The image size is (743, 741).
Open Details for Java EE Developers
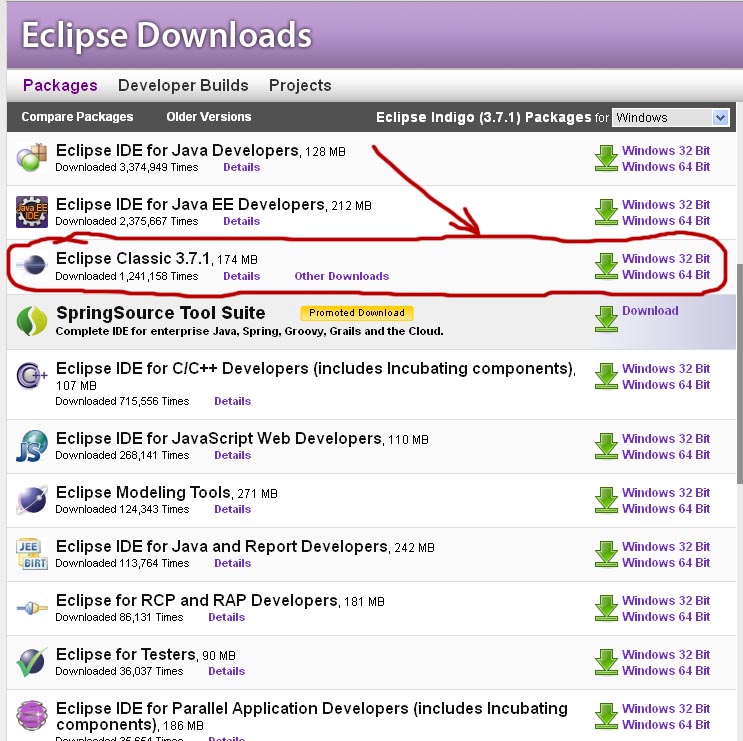(242, 221)
